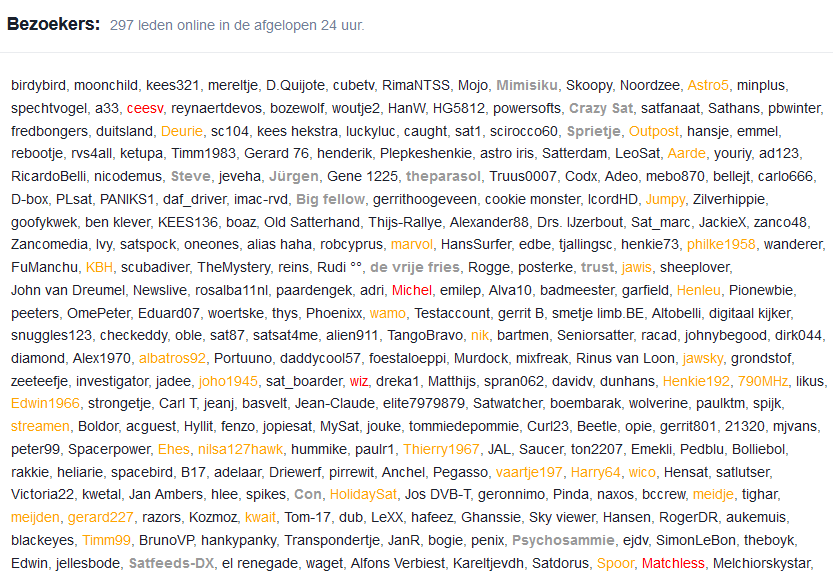Click the grey username Steve
This screenshot has width=833, height=572.
190,176
